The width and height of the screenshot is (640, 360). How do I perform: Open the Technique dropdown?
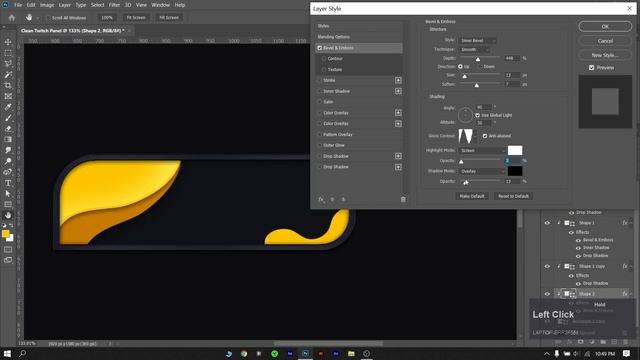point(475,49)
